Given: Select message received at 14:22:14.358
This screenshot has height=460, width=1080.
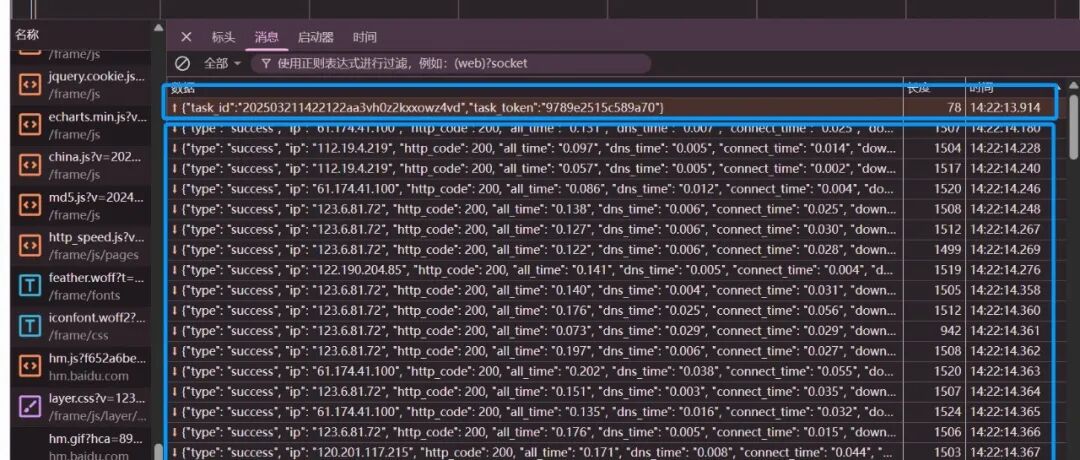Looking at the screenshot, I should point(612,291).
